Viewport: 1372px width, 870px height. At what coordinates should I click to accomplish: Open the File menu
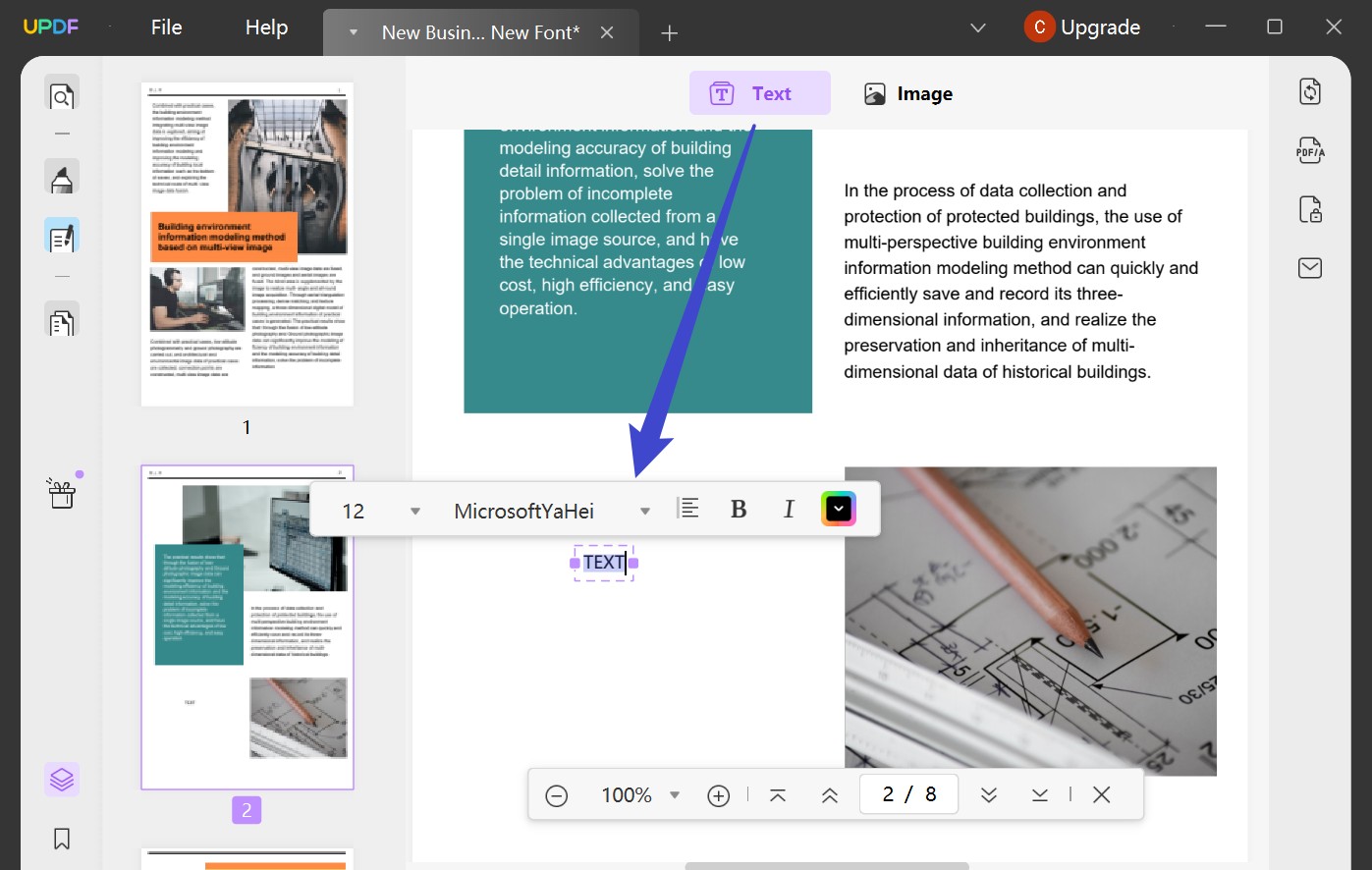(x=165, y=27)
